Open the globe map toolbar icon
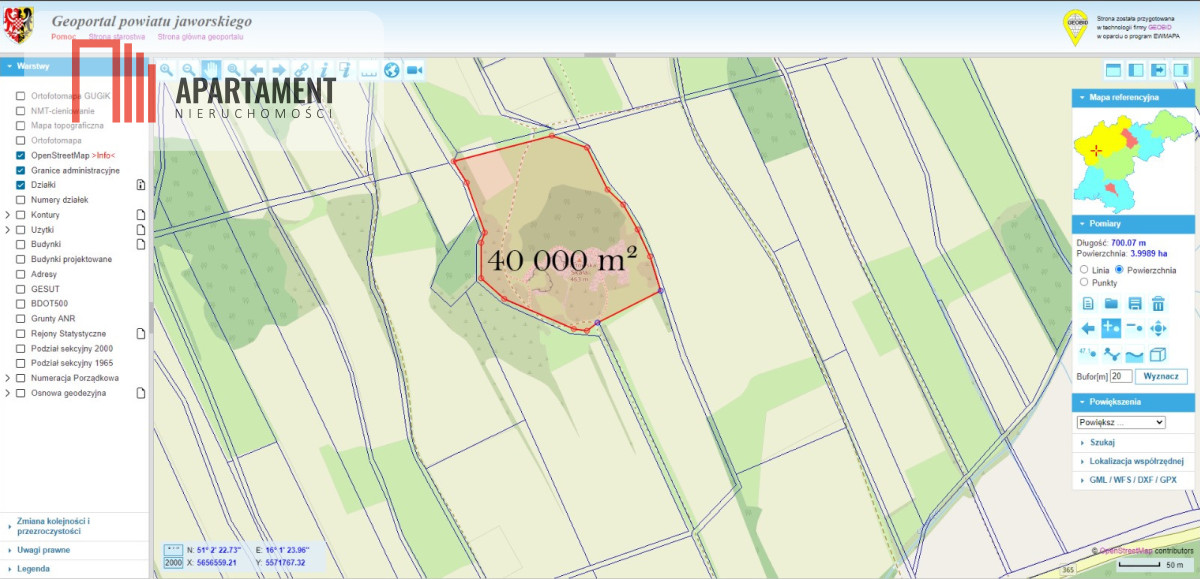Image resolution: width=1200 pixels, height=579 pixels. [391, 70]
